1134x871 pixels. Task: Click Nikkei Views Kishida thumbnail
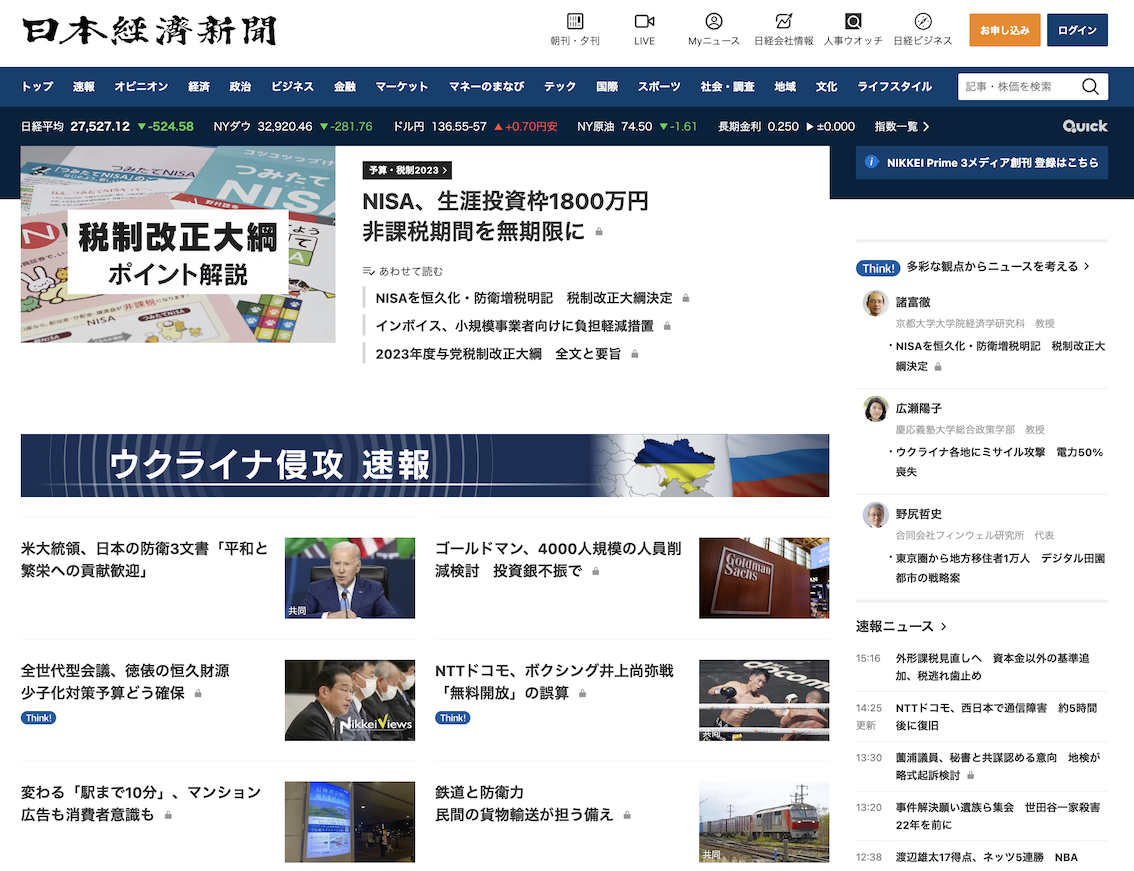point(349,700)
